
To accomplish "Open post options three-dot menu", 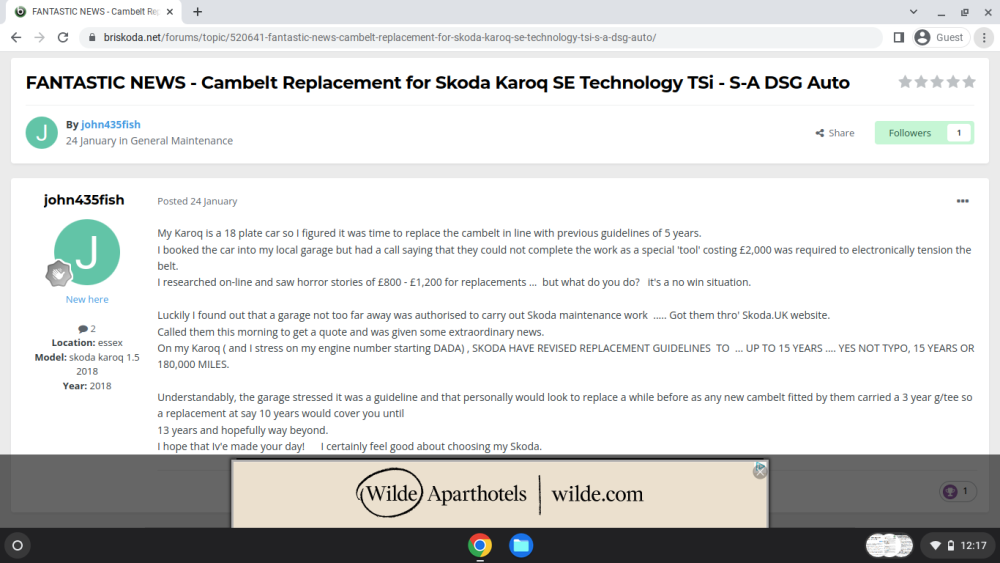I will [962, 201].
